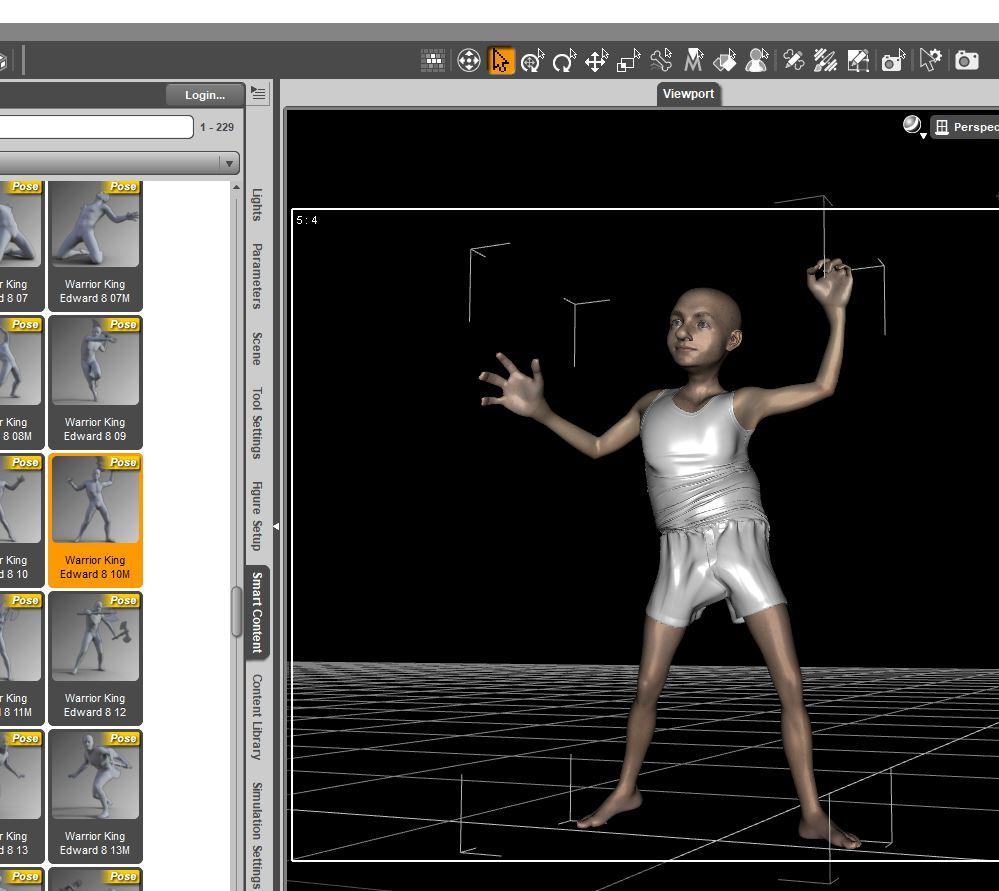Switch to the Content Library tab
The width and height of the screenshot is (999, 891).
point(257,716)
